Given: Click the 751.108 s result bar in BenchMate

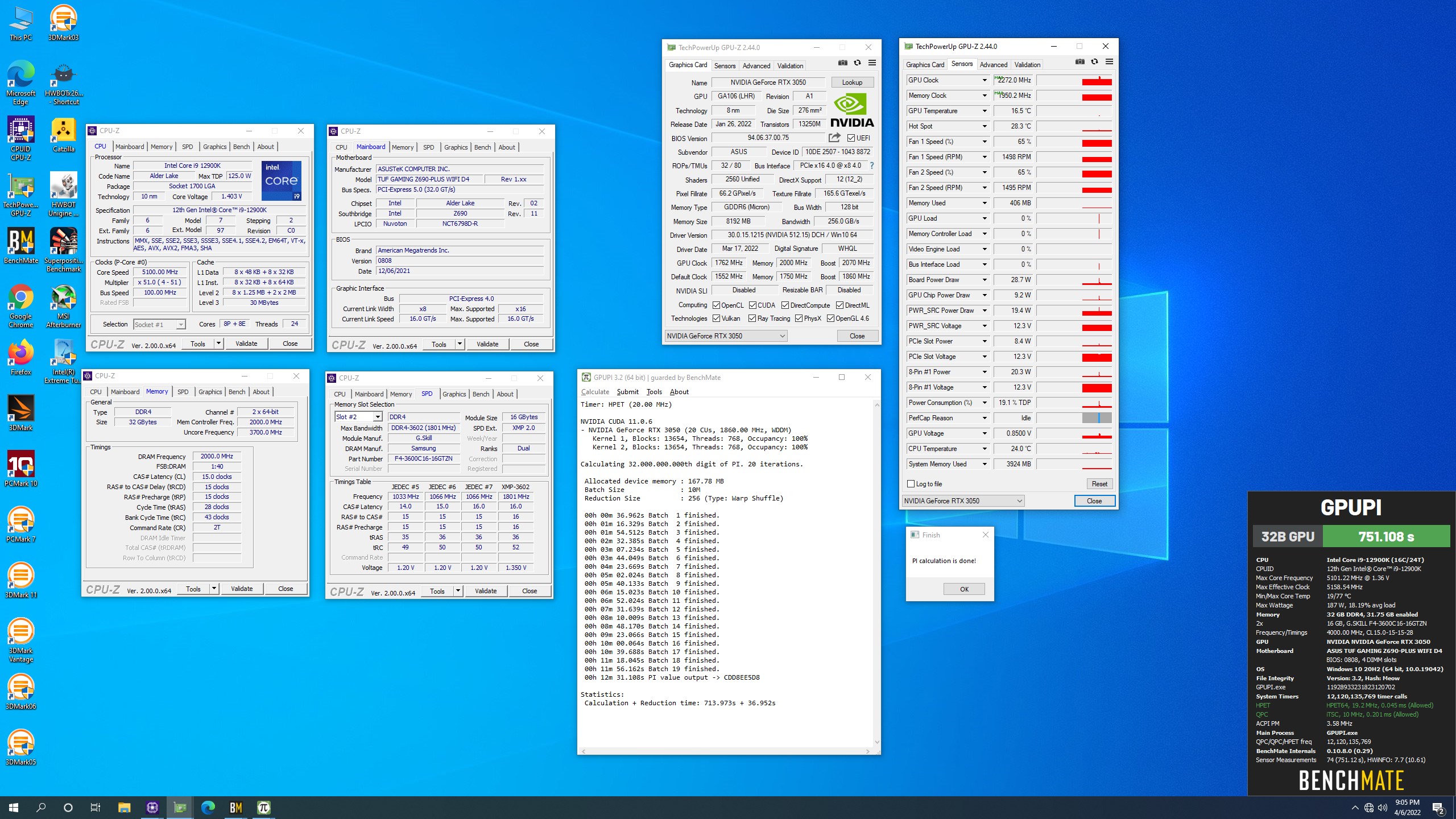Looking at the screenshot, I should point(1386,536).
